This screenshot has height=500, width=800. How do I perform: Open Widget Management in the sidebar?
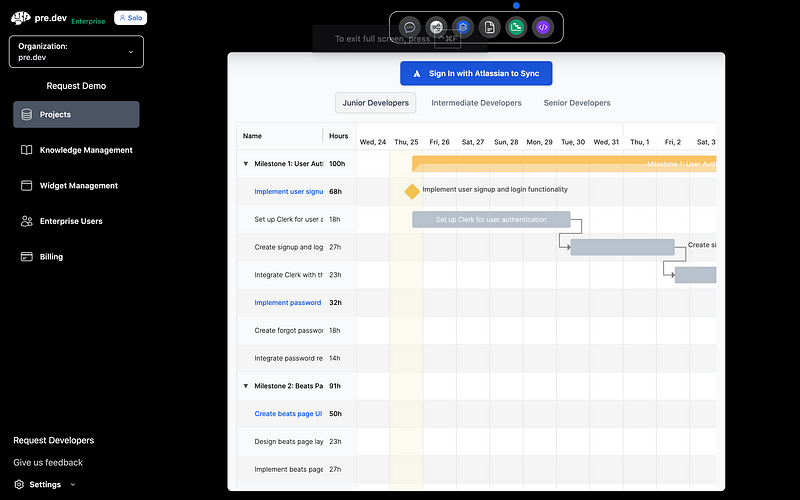coord(77,186)
